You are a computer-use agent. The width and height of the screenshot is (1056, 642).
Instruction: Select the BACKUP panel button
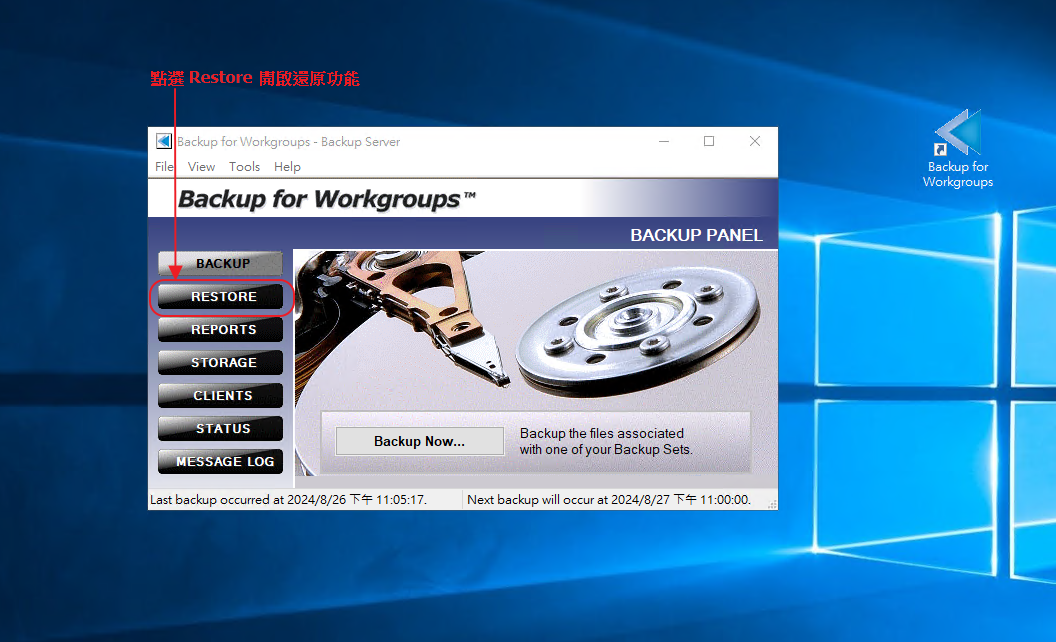point(220,263)
